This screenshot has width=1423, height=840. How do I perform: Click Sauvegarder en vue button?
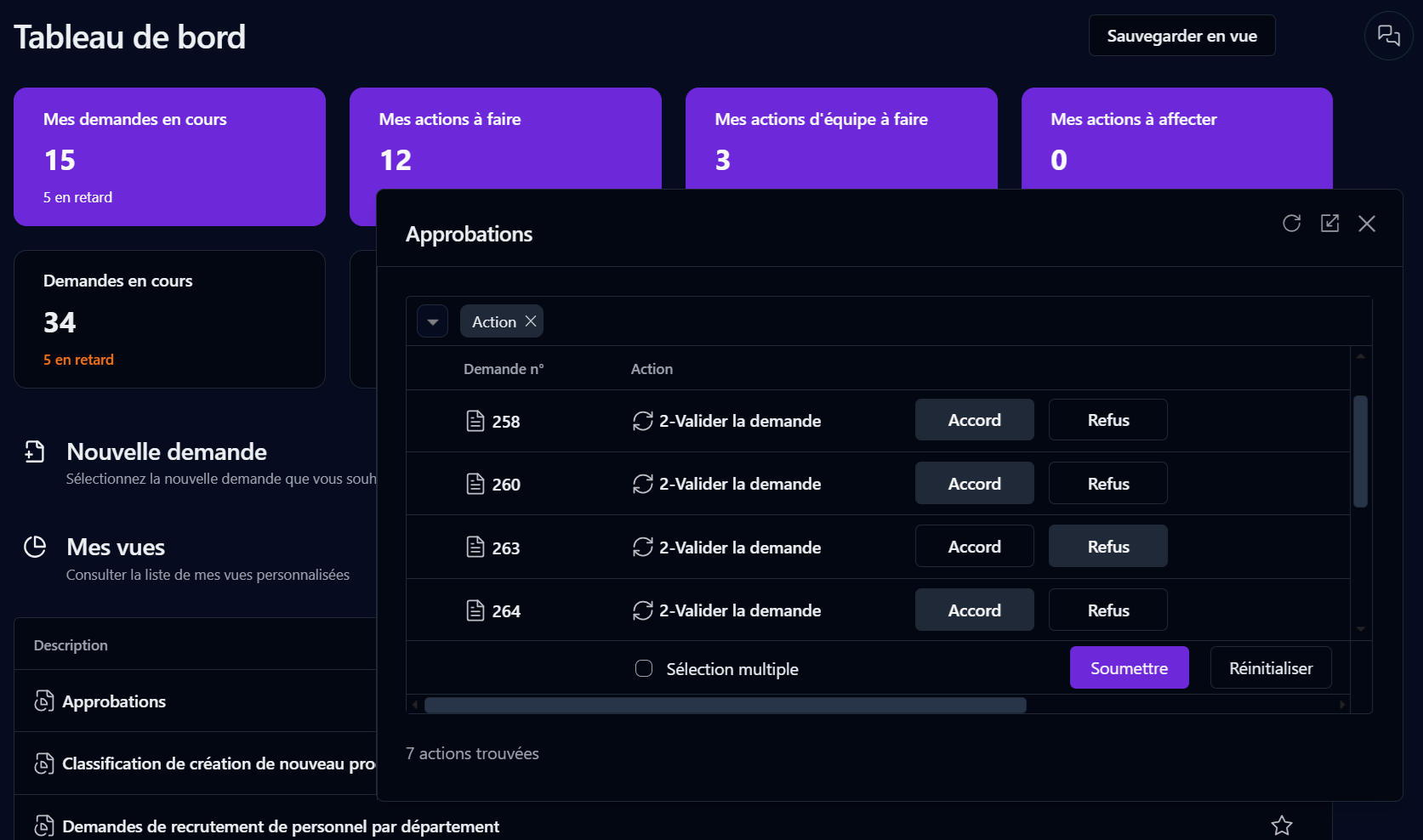1181,36
